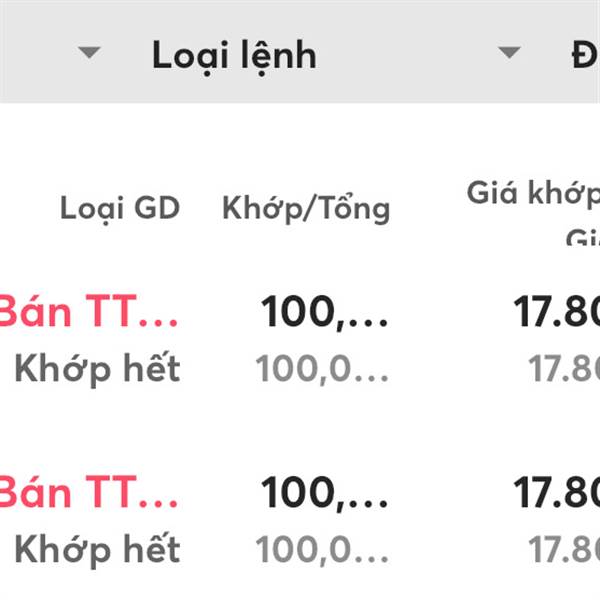The width and height of the screenshot is (600, 600).
Task: Open the second Bán TT... order entry
Action: pos(88,492)
